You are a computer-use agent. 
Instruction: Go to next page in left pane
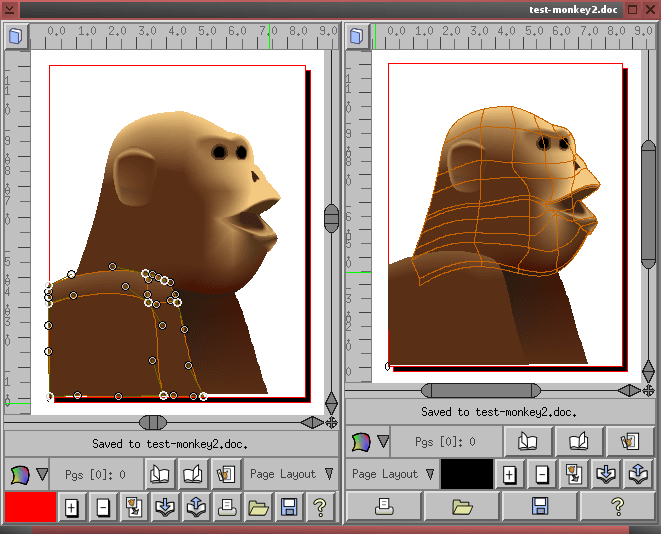point(193,475)
